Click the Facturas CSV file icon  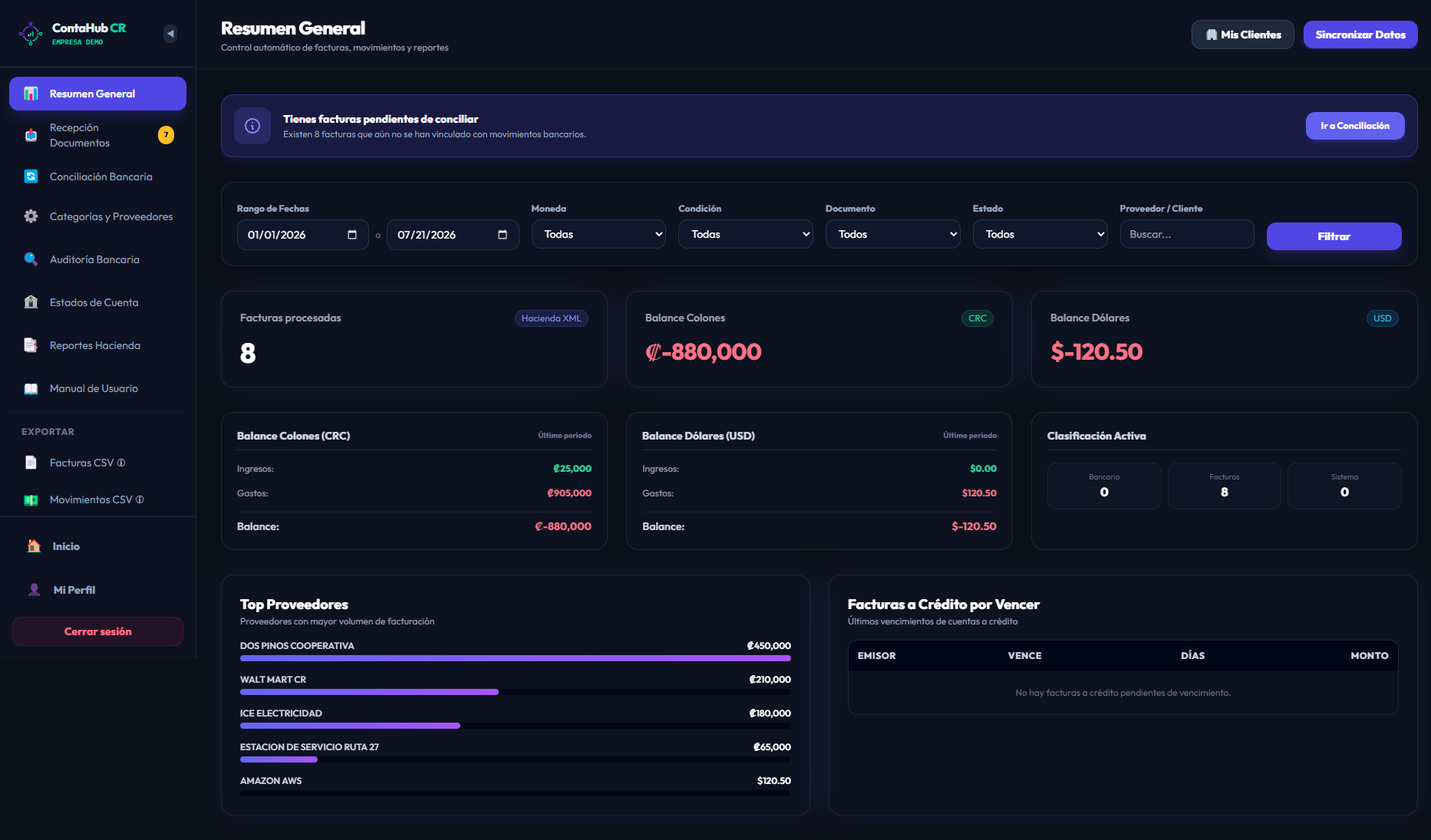pos(31,463)
